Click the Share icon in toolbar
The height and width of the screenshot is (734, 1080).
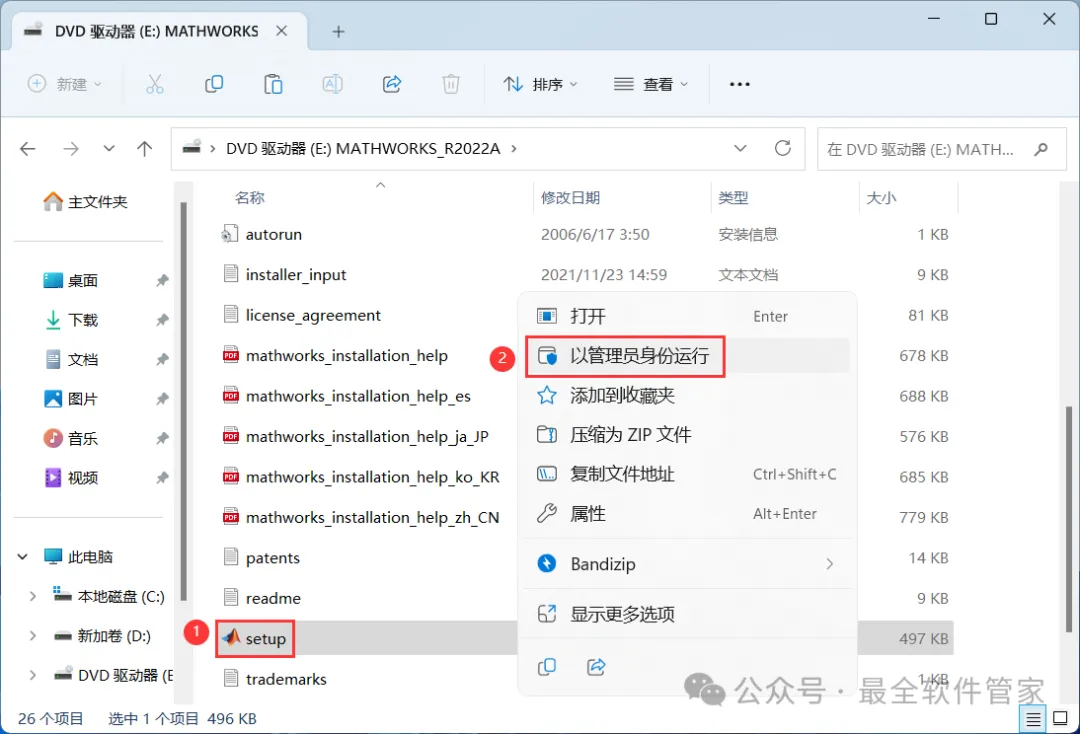click(x=392, y=84)
